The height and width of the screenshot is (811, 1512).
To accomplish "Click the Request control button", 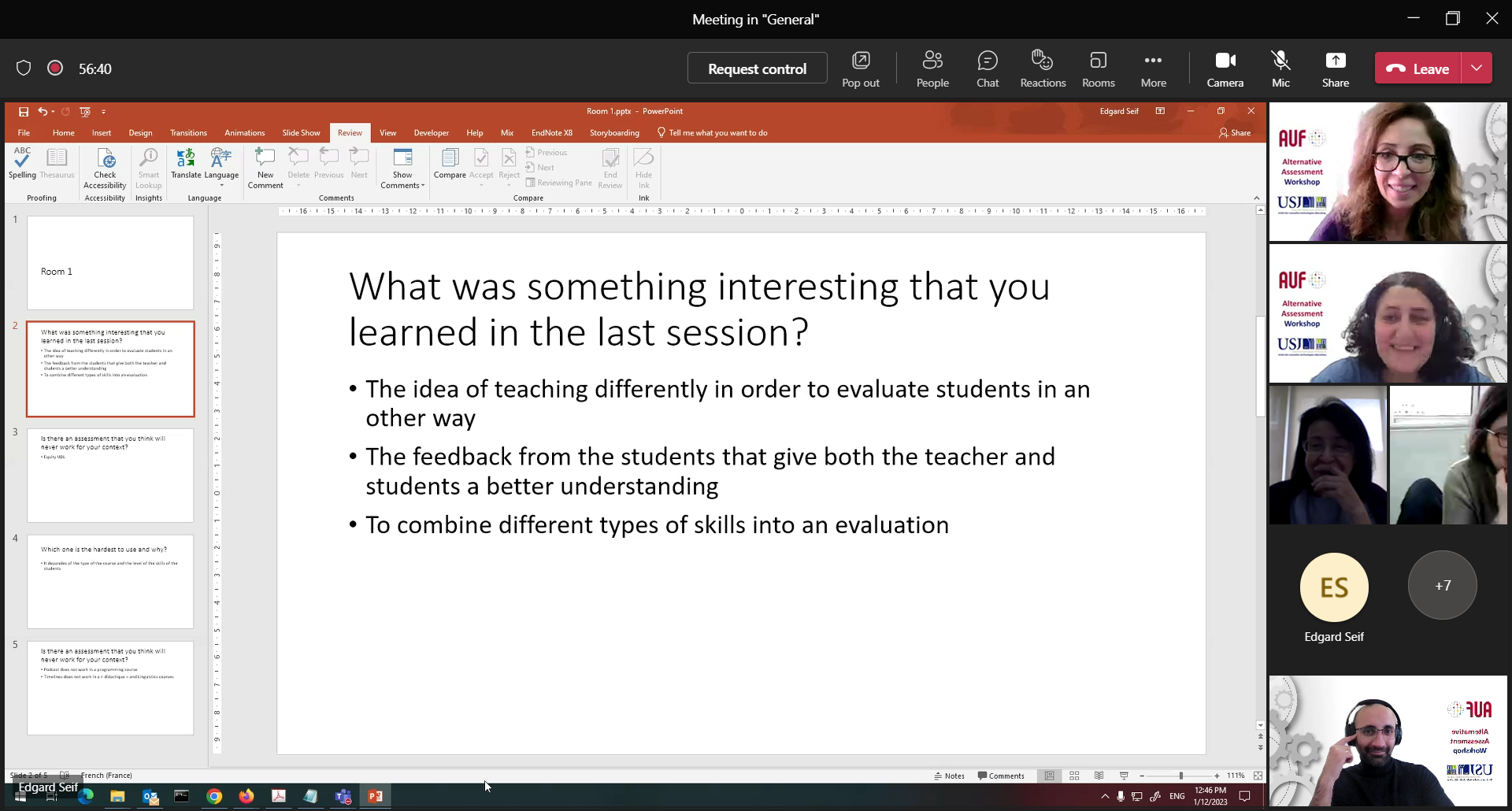I will click(757, 69).
